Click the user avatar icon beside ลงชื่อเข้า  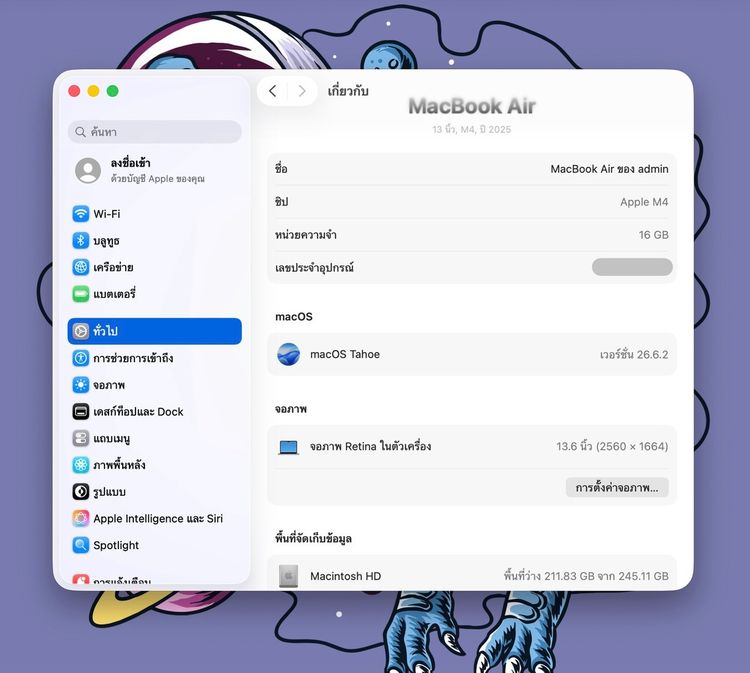(x=88, y=170)
